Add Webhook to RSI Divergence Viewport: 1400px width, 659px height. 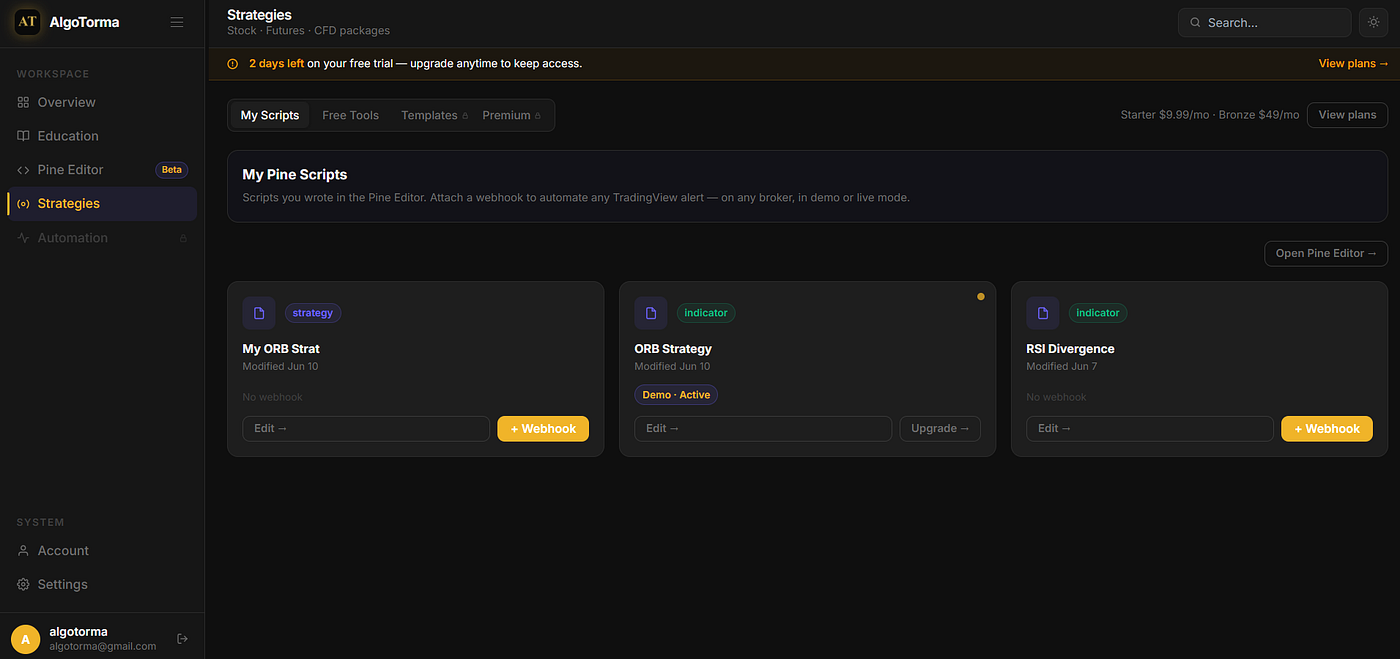pyautogui.click(x=1327, y=429)
